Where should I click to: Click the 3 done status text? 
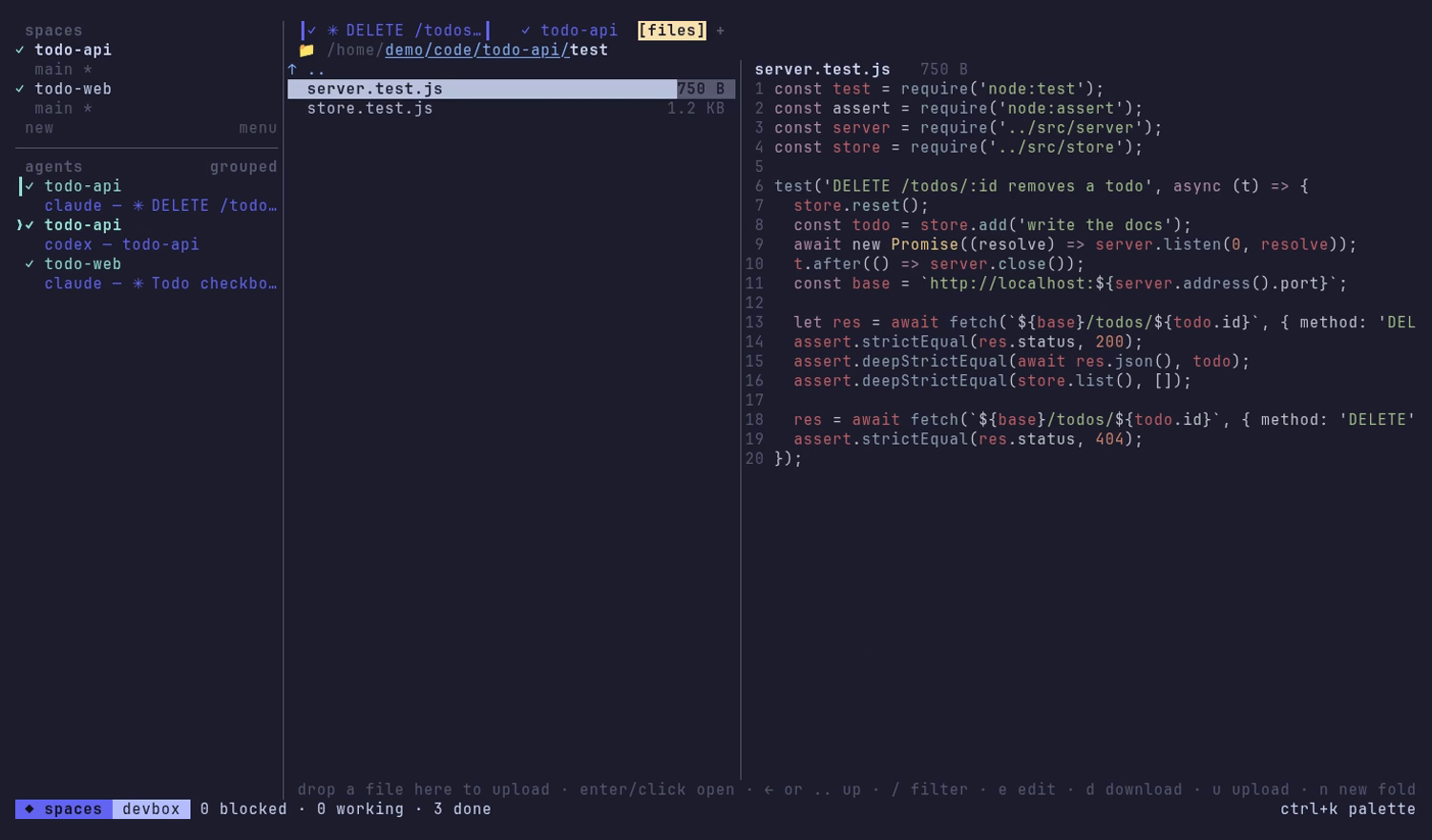pyautogui.click(x=462, y=809)
